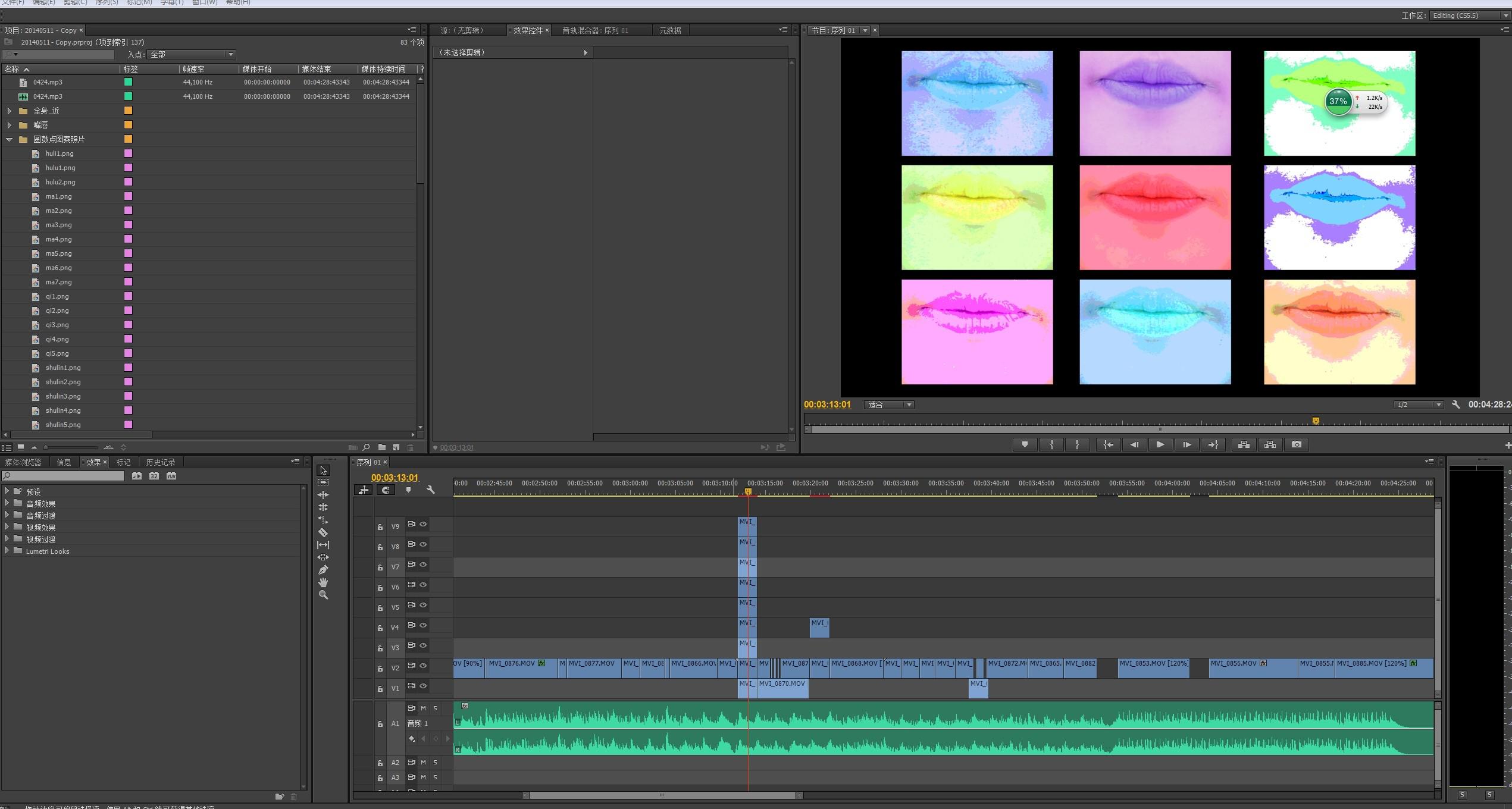Toggle V5 track visibility eye
Image resolution: width=1512 pixels, height=809 pixels.
click(423, 605)
